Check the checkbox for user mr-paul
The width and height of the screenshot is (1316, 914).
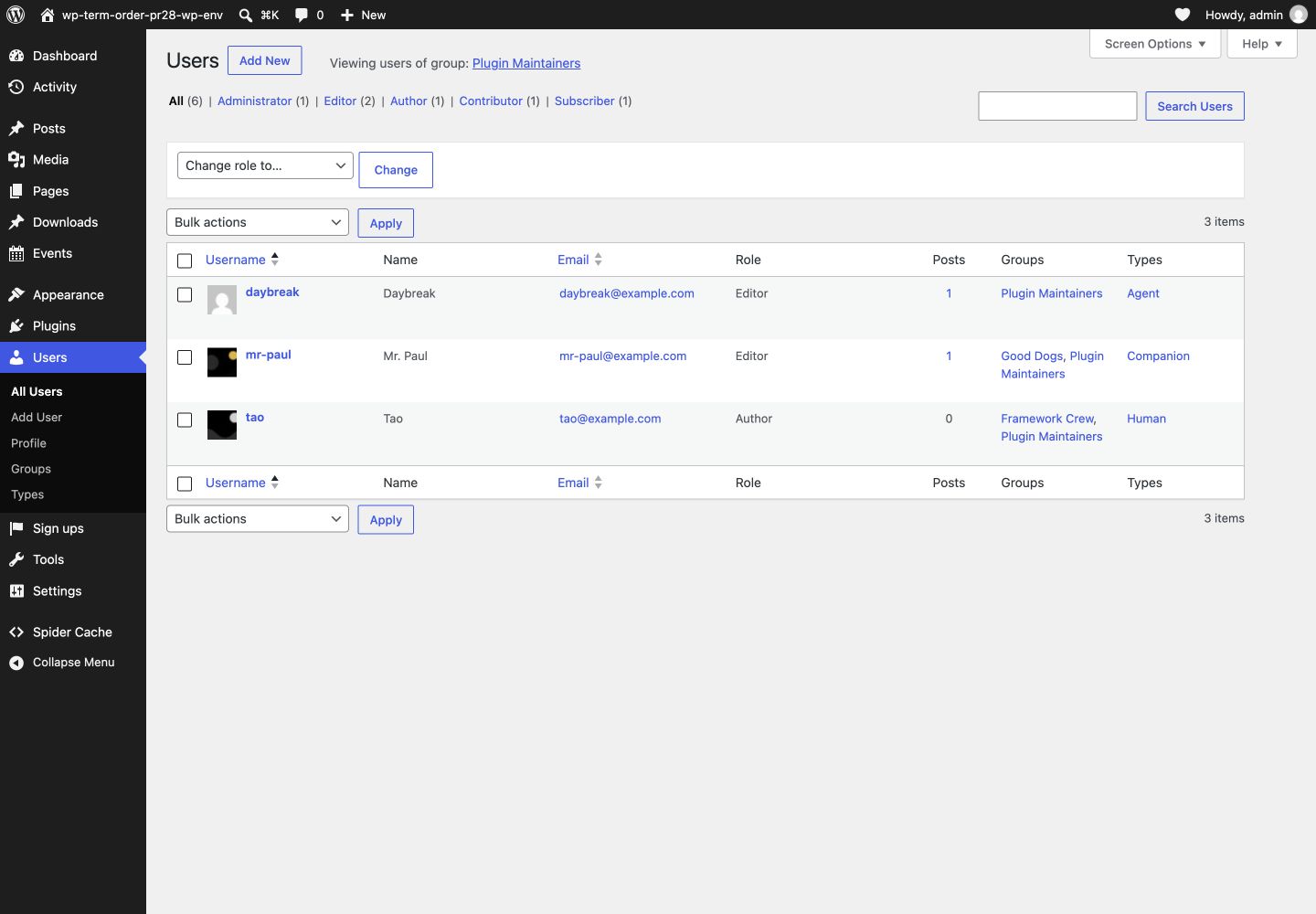[185, 357]
